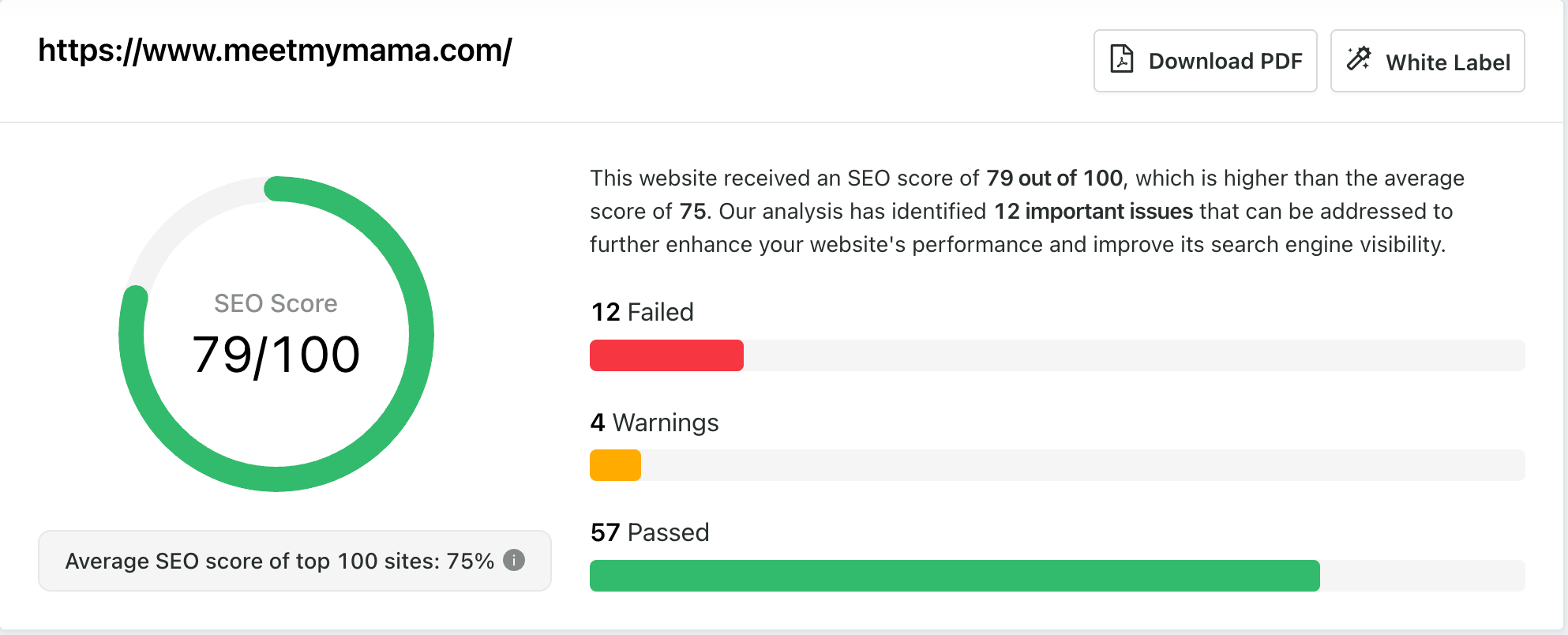Click the Average SEO score of top 100 box
Viewport: 1568px width, 635px height.
click(x=294, y=561)
